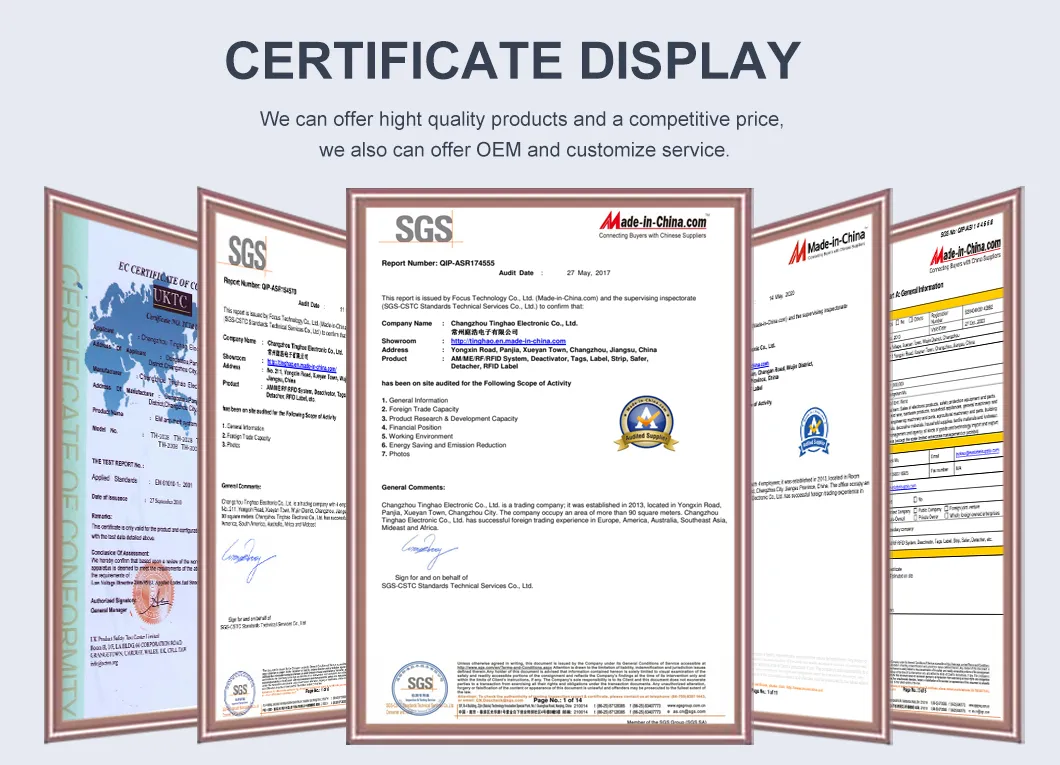
Task: Tick the Wholly foreign owned enterprise checkbox
Action: (947, 515)
